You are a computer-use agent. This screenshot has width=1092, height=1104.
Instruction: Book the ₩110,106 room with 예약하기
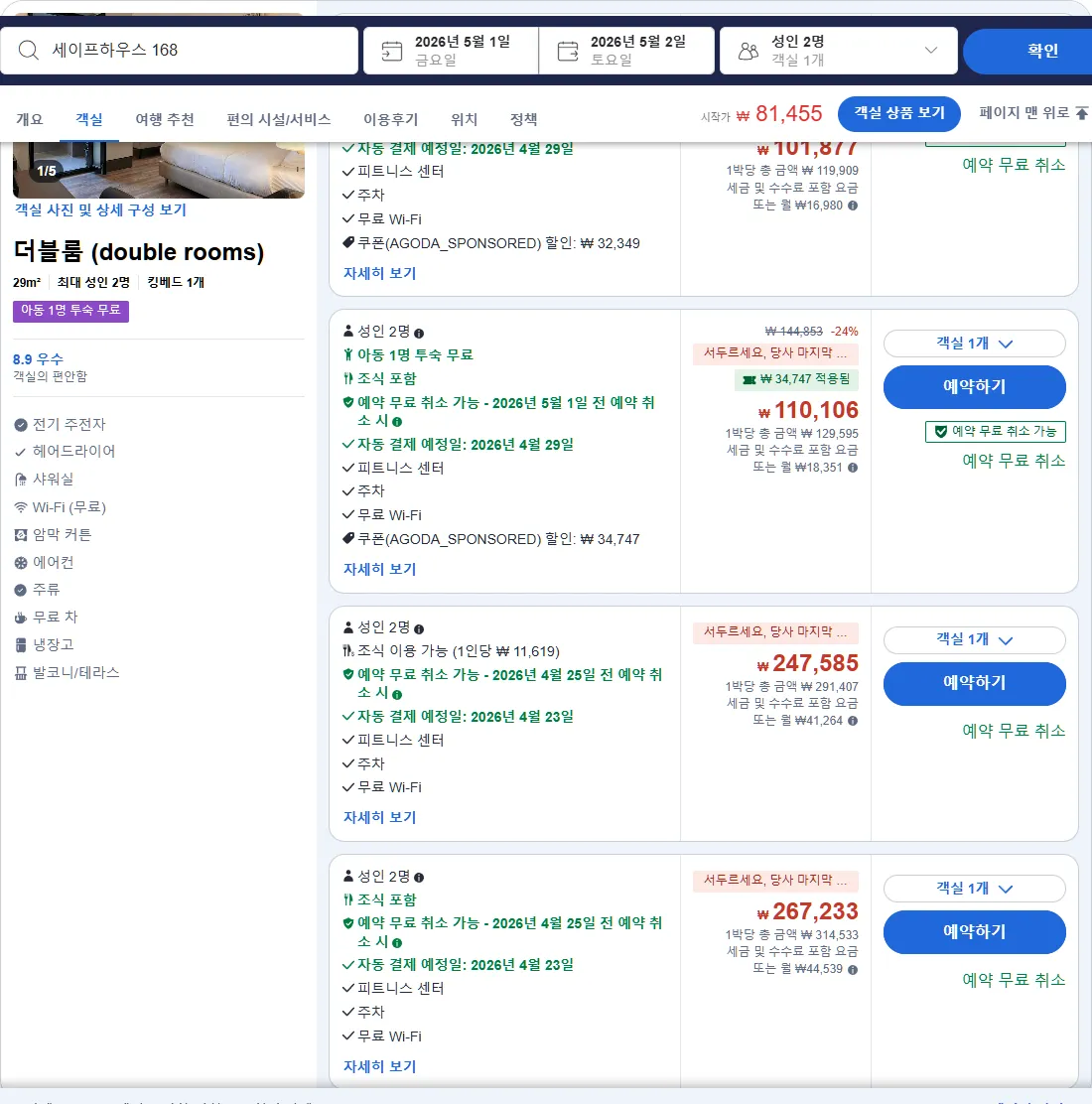pyautogui.click(x=975, y=386)
